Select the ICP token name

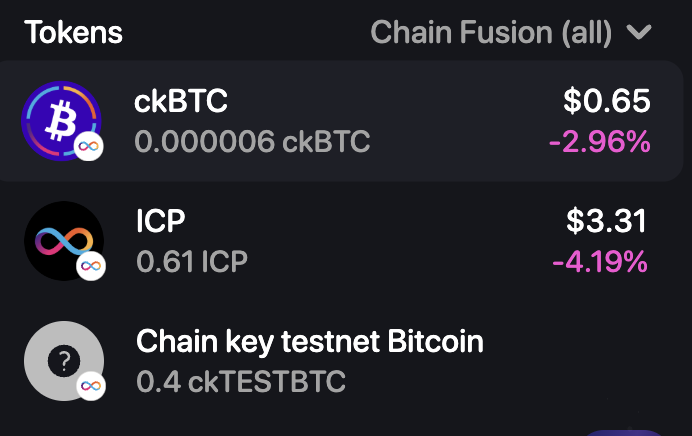tap(161, 221)
